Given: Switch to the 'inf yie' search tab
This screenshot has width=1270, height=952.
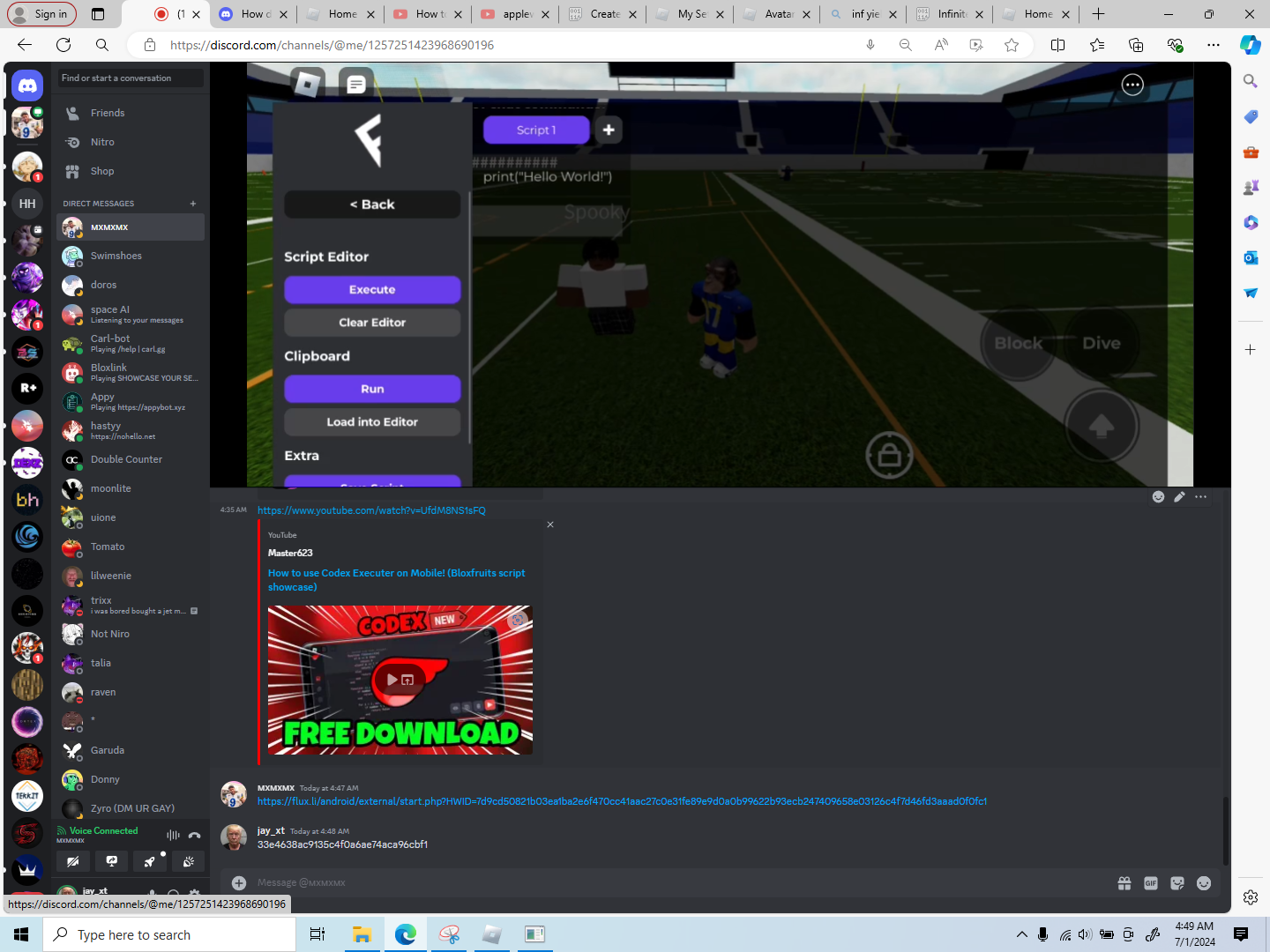Looking at the screenshot, I should tap(864, 14).
